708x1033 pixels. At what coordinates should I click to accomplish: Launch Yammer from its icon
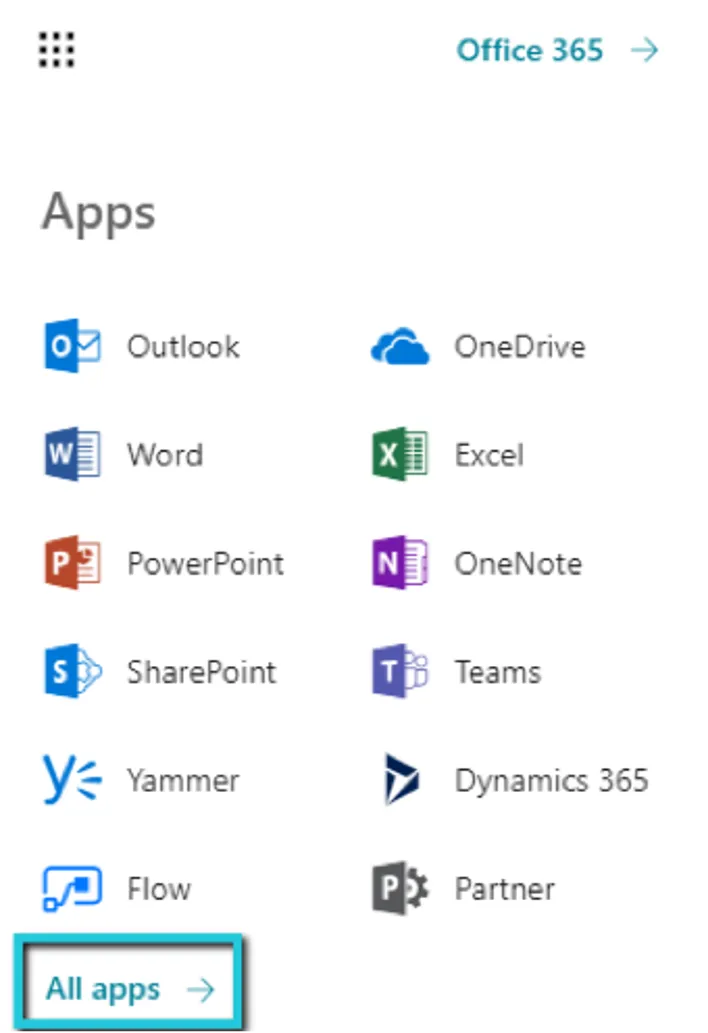click(72, 779)
